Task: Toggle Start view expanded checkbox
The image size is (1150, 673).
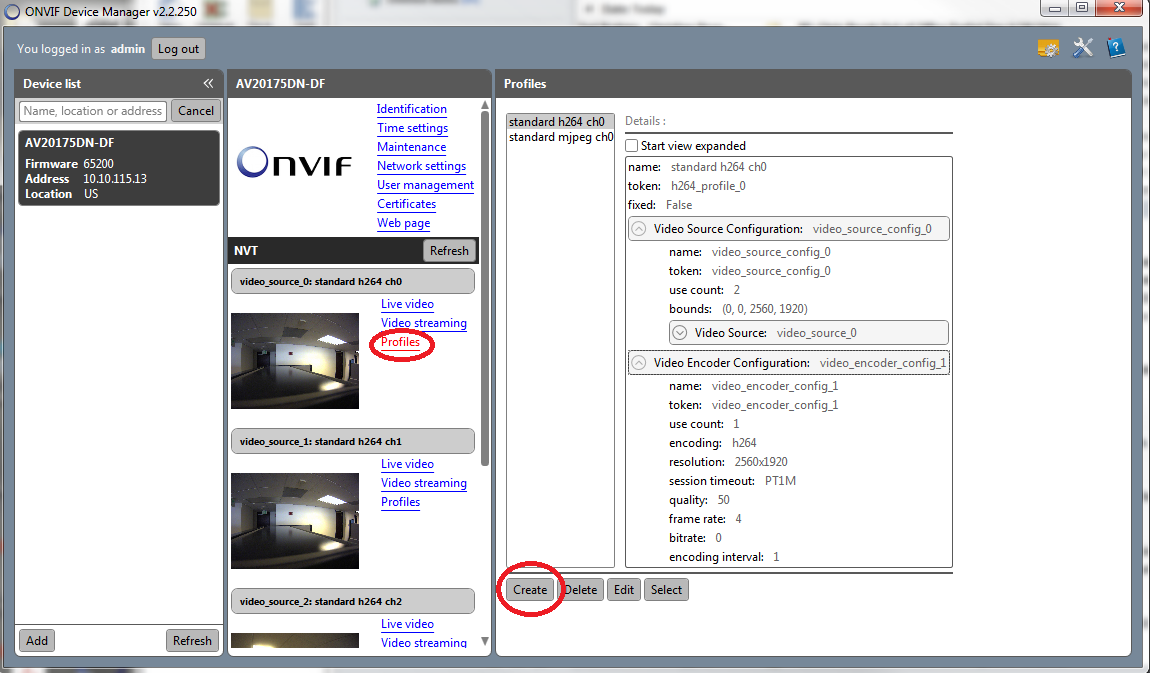Action: tap(631, 145)
